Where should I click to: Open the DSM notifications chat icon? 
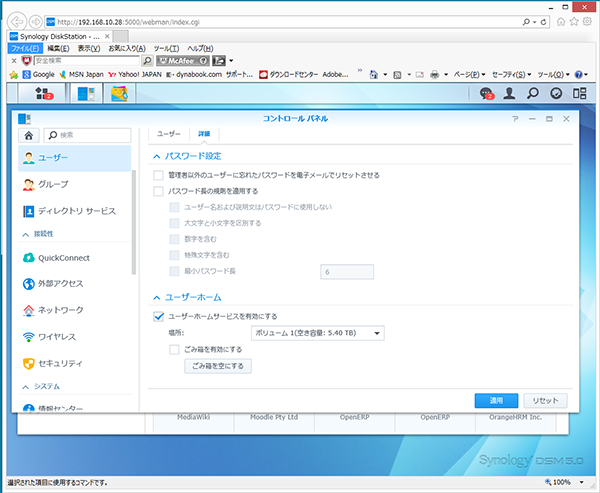coord(486,93)
